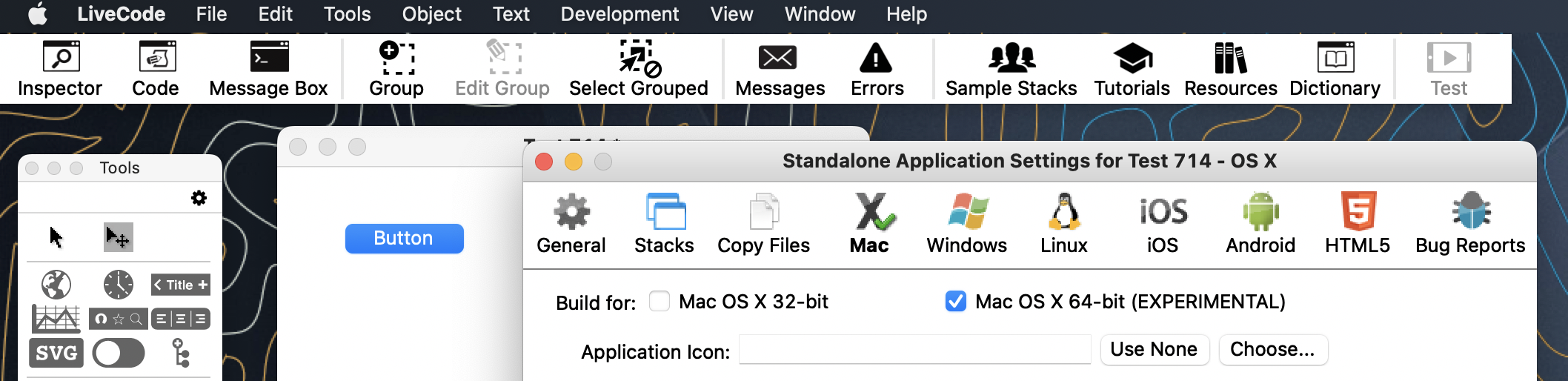Open the File menu
Viewport: 1568px width, 381px height.
click(x=211, y=14)
